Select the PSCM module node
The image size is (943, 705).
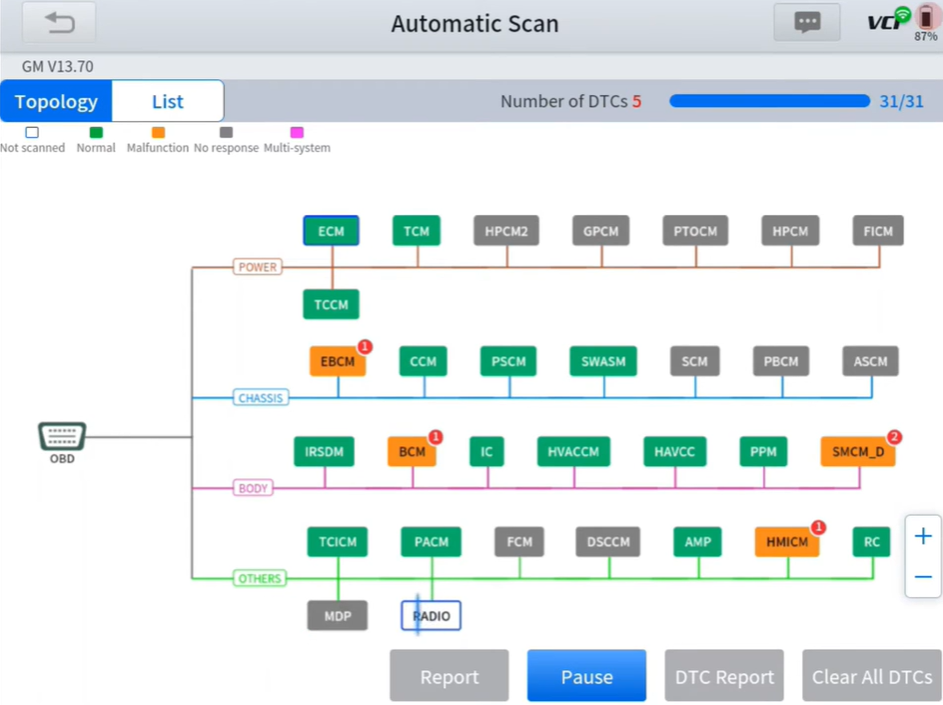point(508,362)
